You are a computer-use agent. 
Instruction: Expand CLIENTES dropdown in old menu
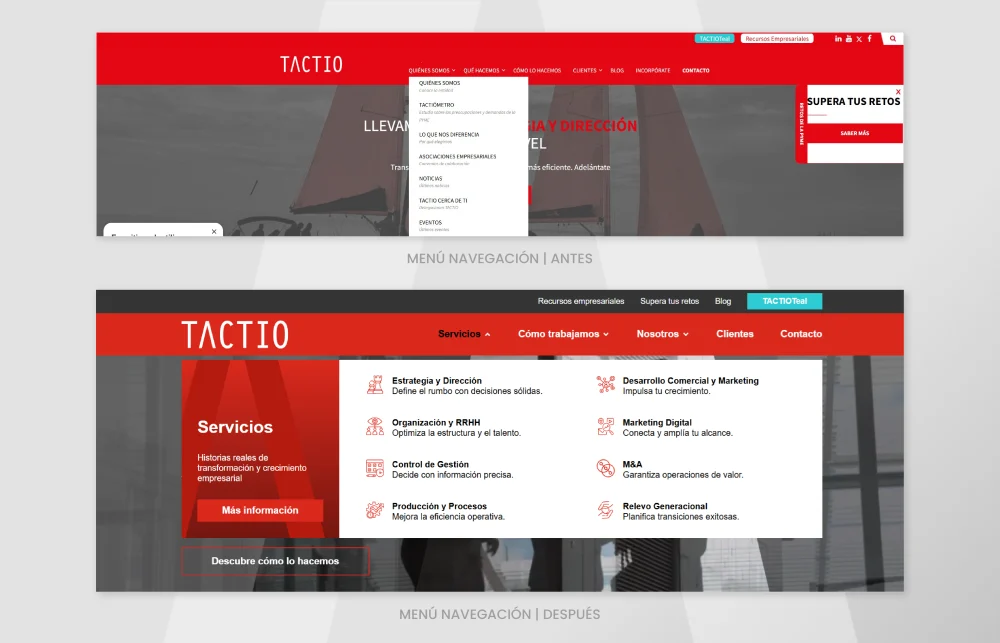click(587, 71)
